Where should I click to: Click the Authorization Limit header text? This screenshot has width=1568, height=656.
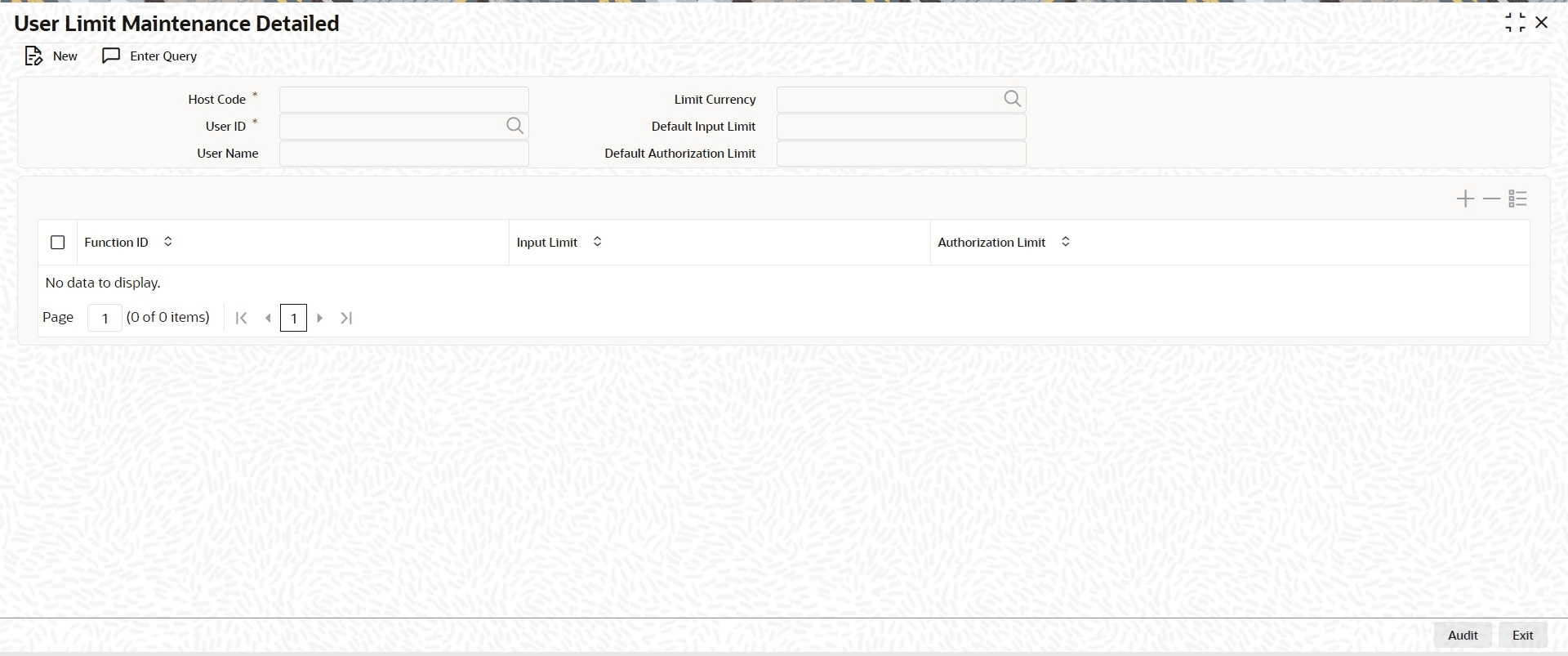(x=991, y=243)
